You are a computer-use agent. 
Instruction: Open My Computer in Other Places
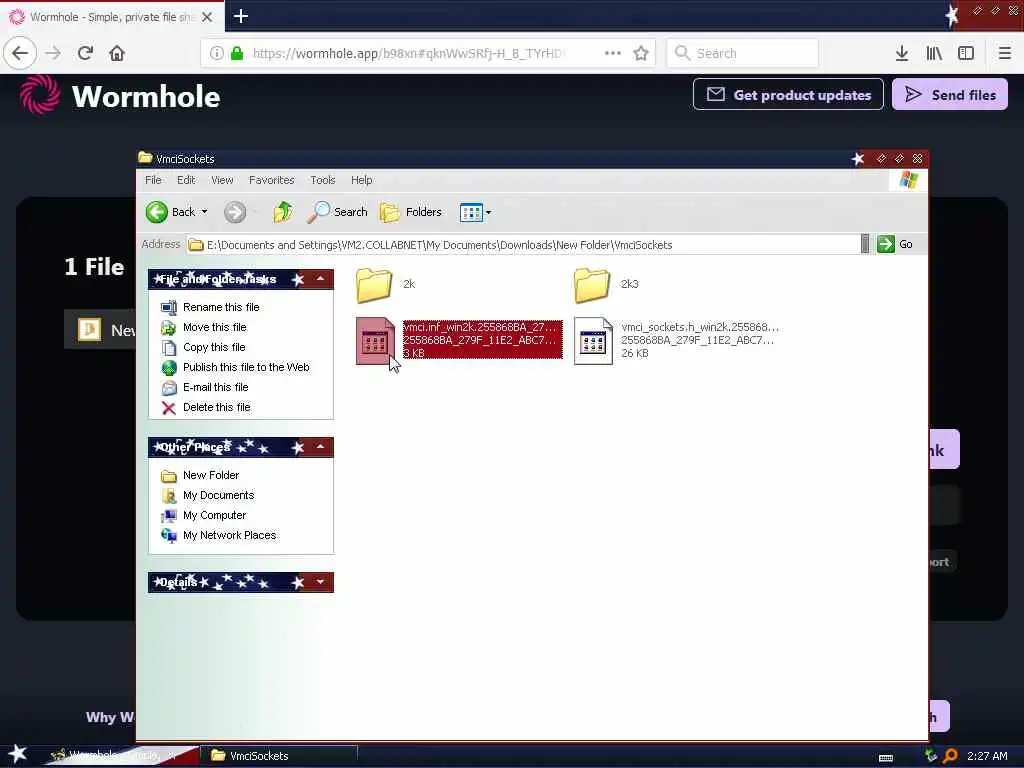click(214, 516)
